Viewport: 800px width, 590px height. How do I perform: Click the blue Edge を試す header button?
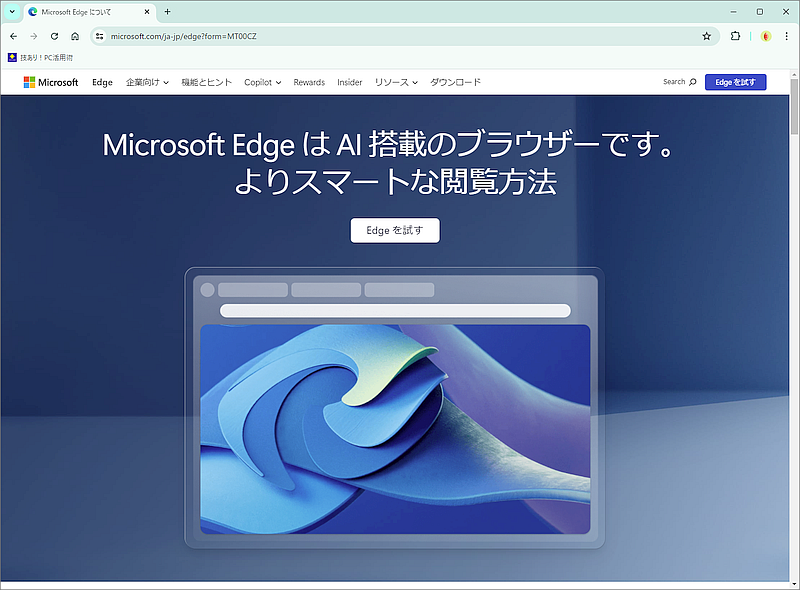click(735, 82)
